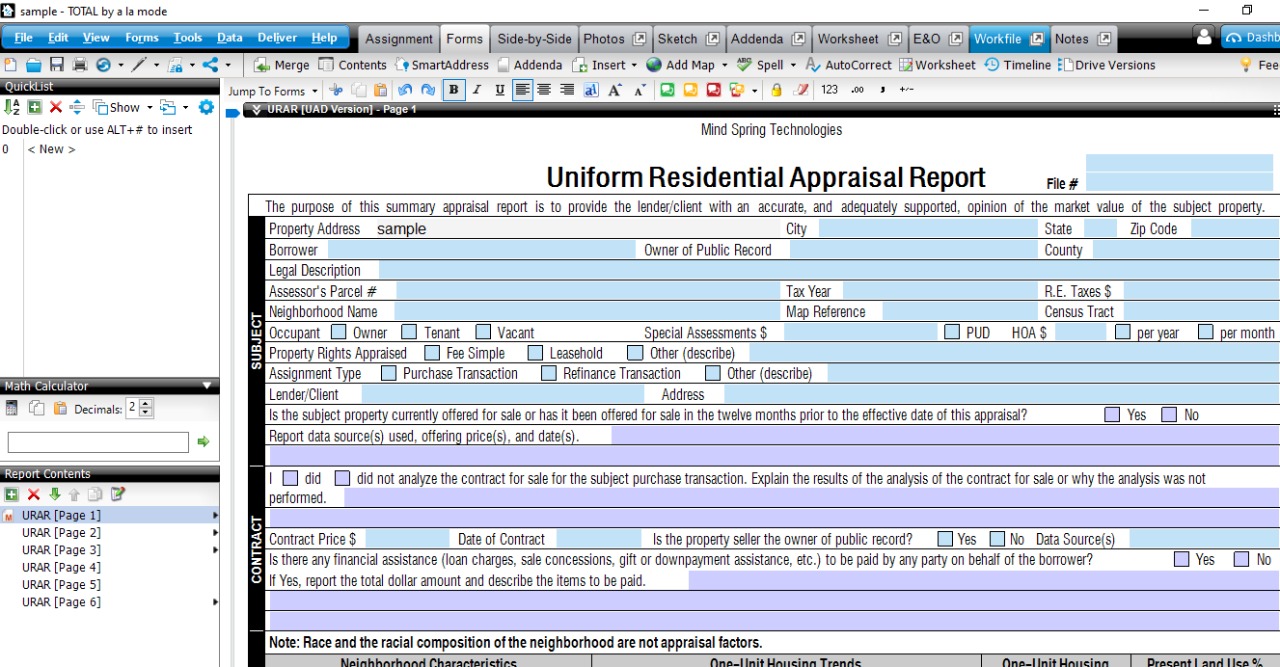Select URAR [Page 4] in Report Contents
This screenshot has width=1280, height=667.
pos(61,567)
